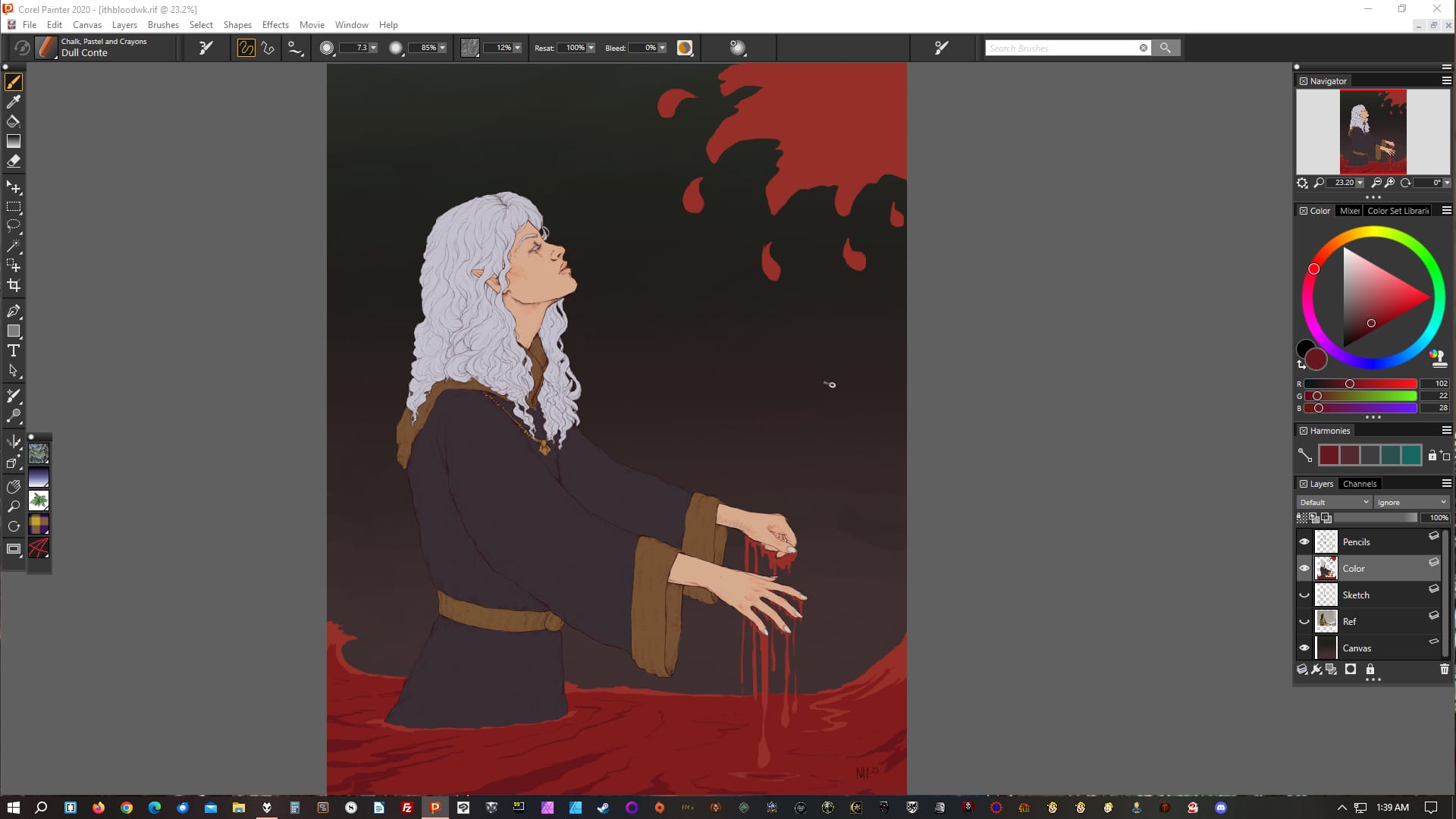Open the Ignore composite depth dropdown
The image size is (1456, 819).
(x=1411, y=502)
